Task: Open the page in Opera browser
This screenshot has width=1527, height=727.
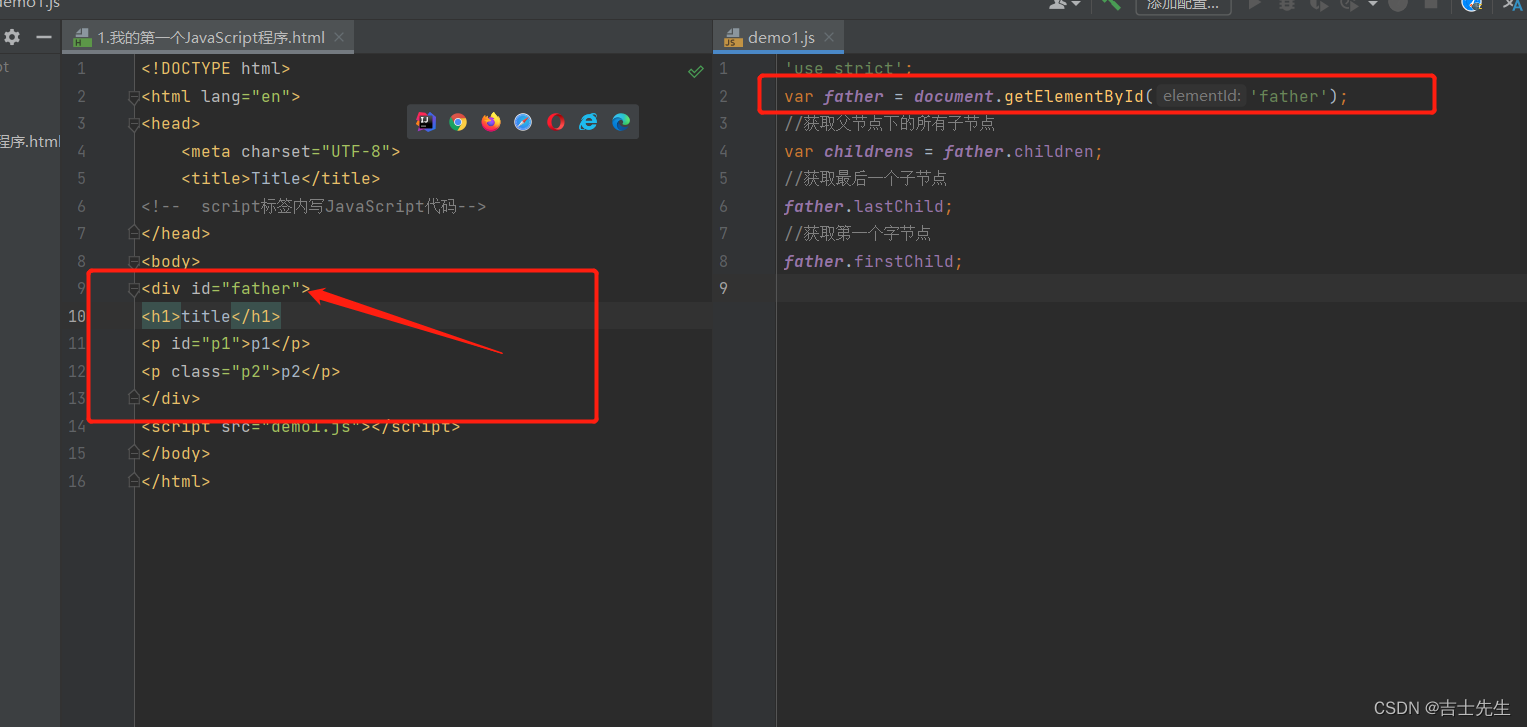Action: pos(556,122)
